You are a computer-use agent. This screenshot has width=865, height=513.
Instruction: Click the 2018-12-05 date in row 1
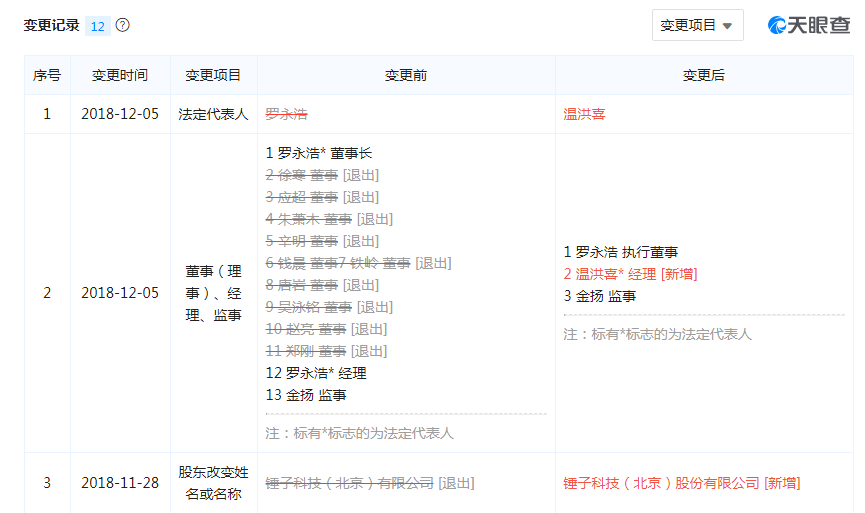click(120, 114)
